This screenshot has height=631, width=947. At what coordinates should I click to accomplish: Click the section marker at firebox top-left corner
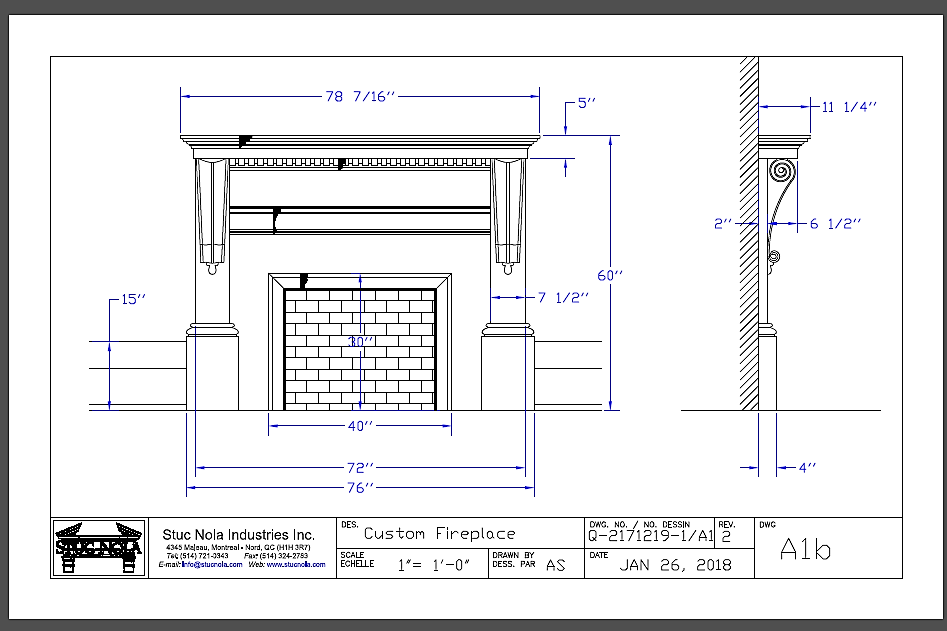(304, 281)
